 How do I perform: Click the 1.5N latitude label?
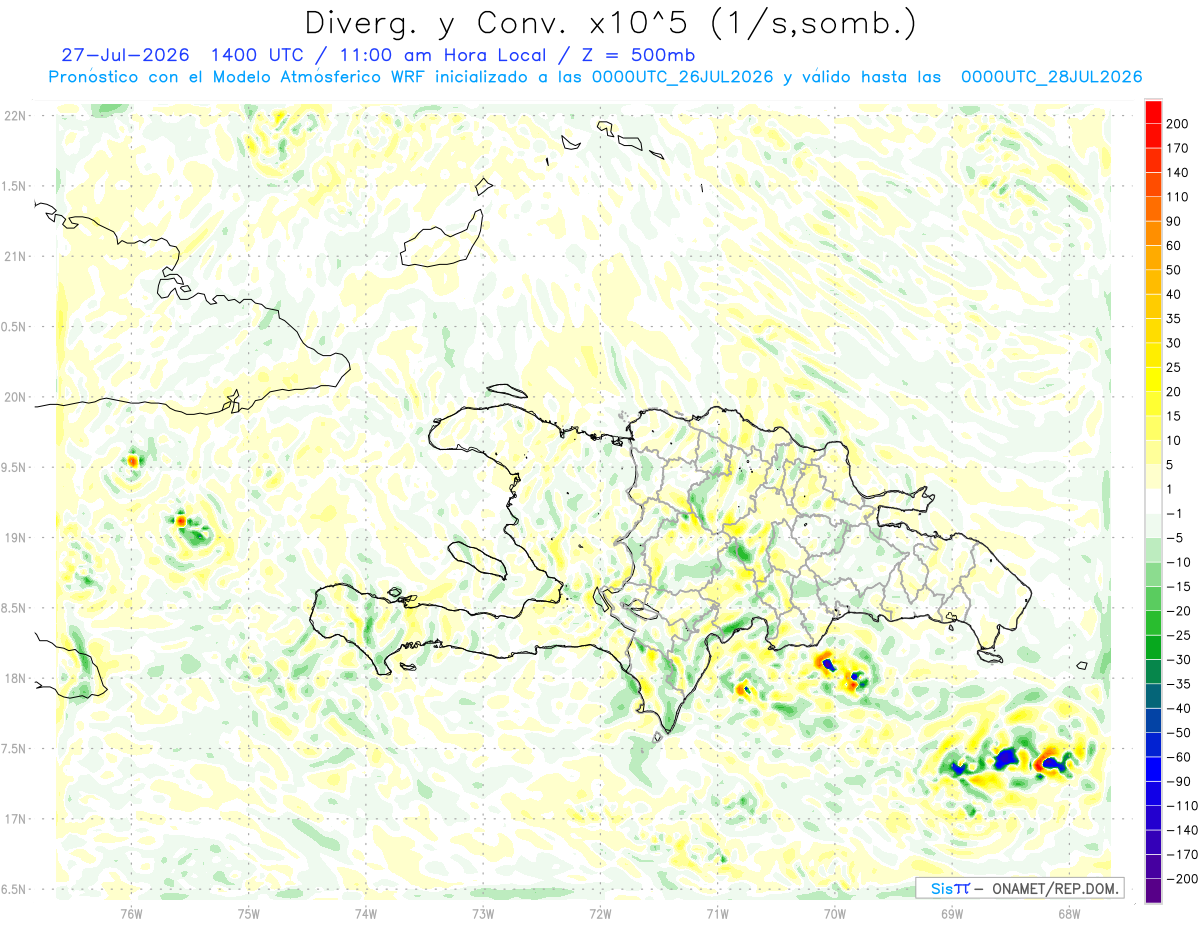(14, 186)
